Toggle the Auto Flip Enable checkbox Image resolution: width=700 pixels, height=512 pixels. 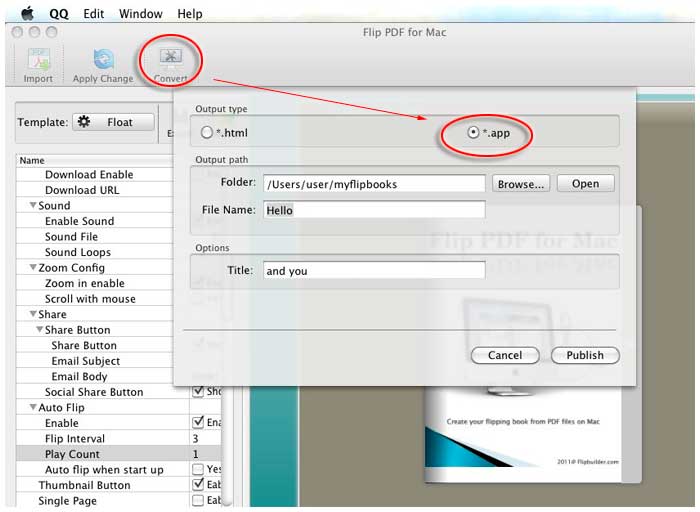coord(198,422)
